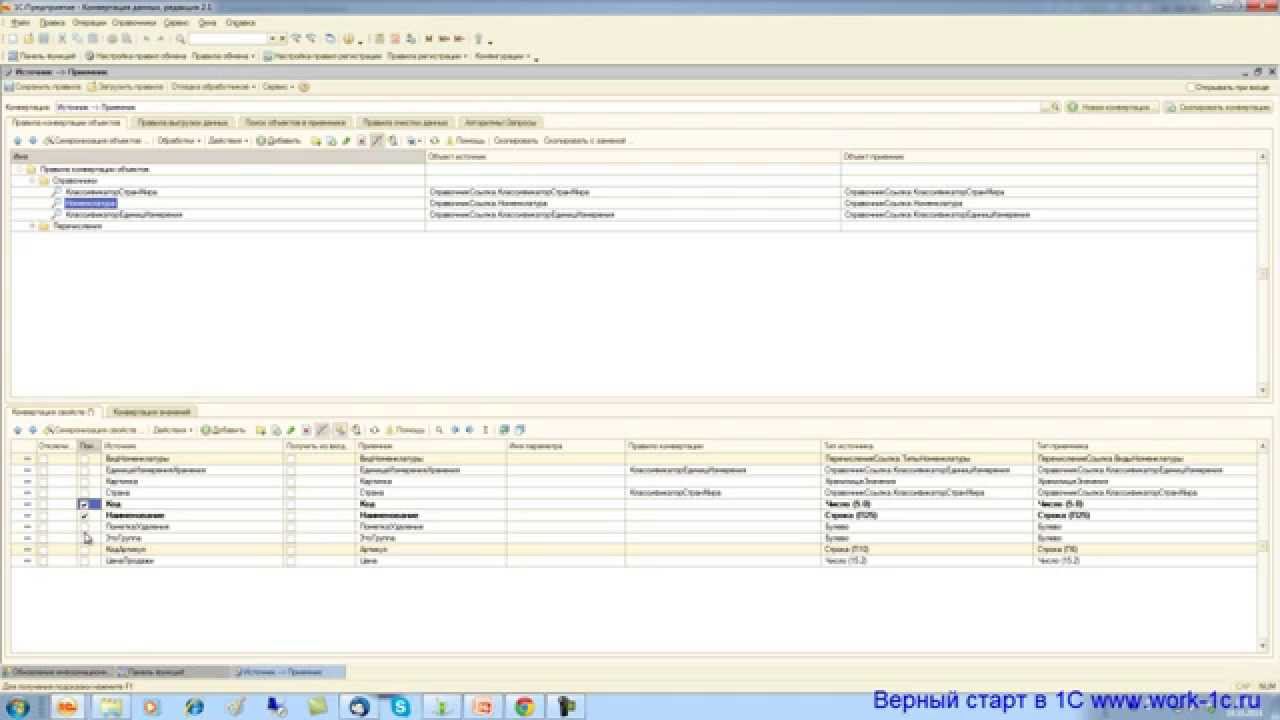
Task: Click Настройка правил регистрации button
Action: (322, 56)
